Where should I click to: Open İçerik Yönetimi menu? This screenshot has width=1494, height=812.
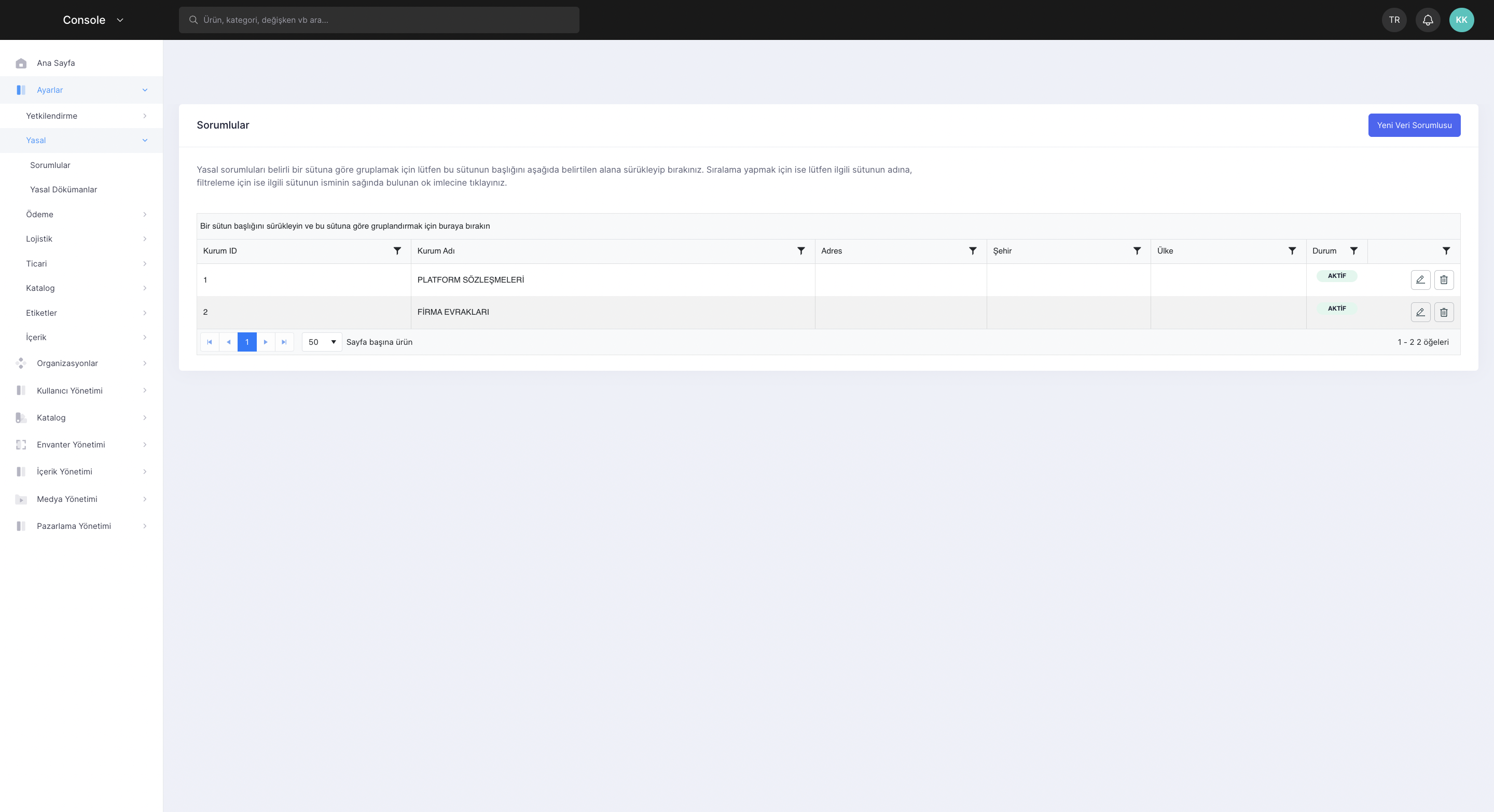coord(81,472)
